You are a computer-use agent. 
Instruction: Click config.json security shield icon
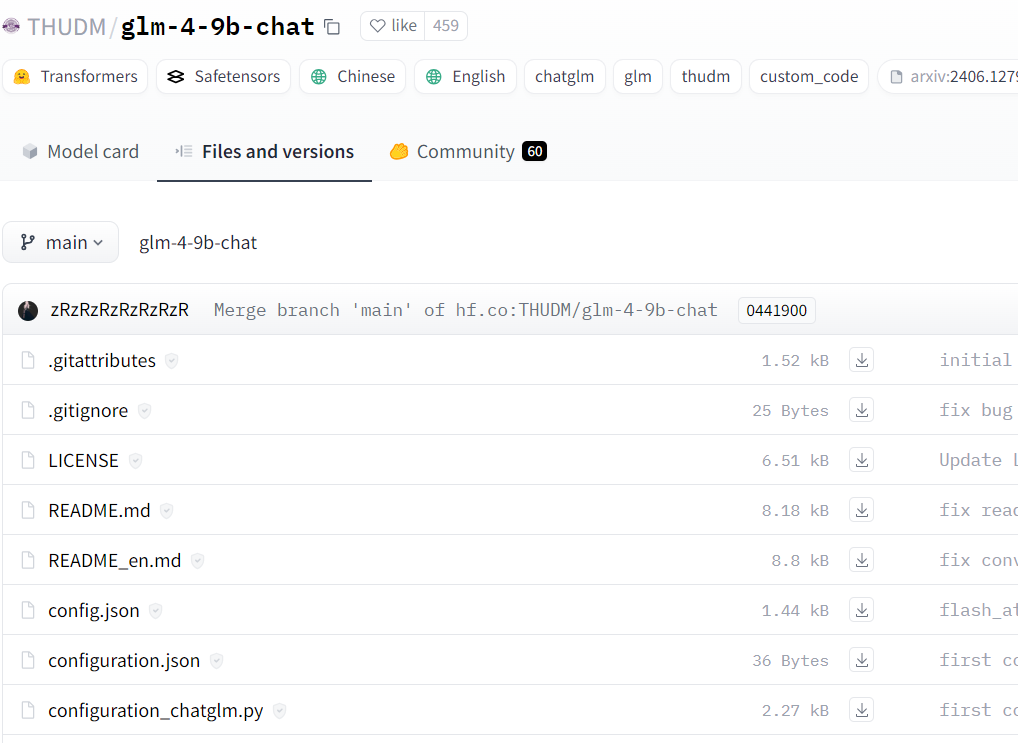click(x=155, y=611)
